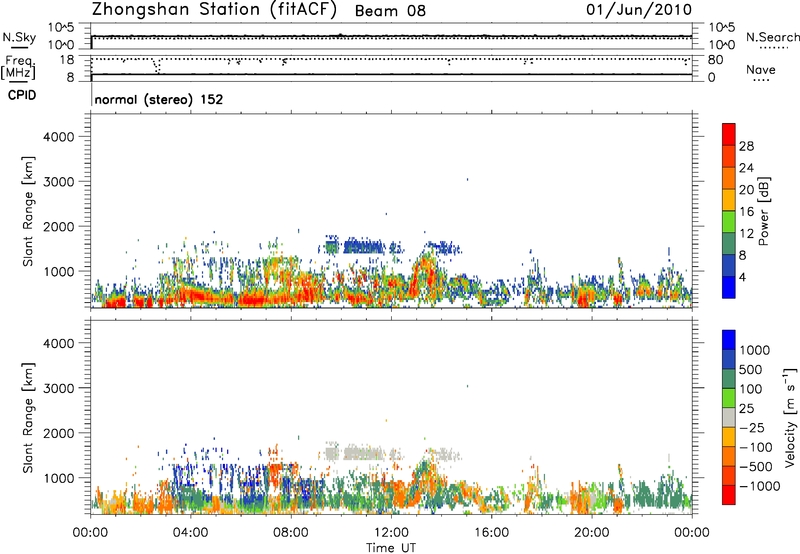Click the 18 MHz frequency tick label
The width and height of the screenshot is (800, 554).
pos(67,60)
